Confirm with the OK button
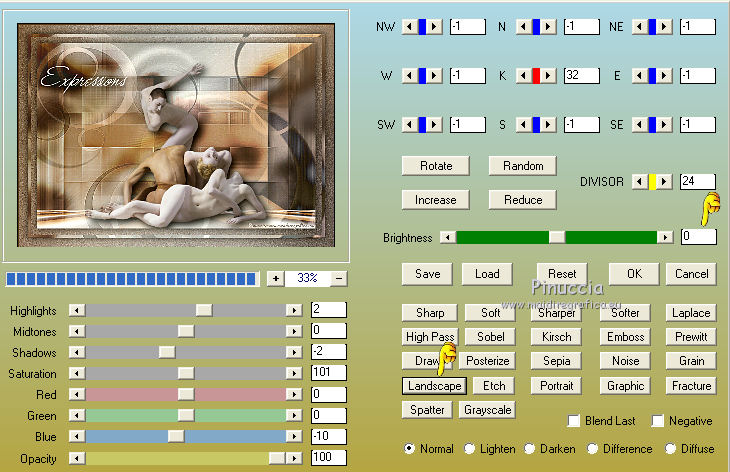Viewport: 730px width, 472px height. (634, 274)
